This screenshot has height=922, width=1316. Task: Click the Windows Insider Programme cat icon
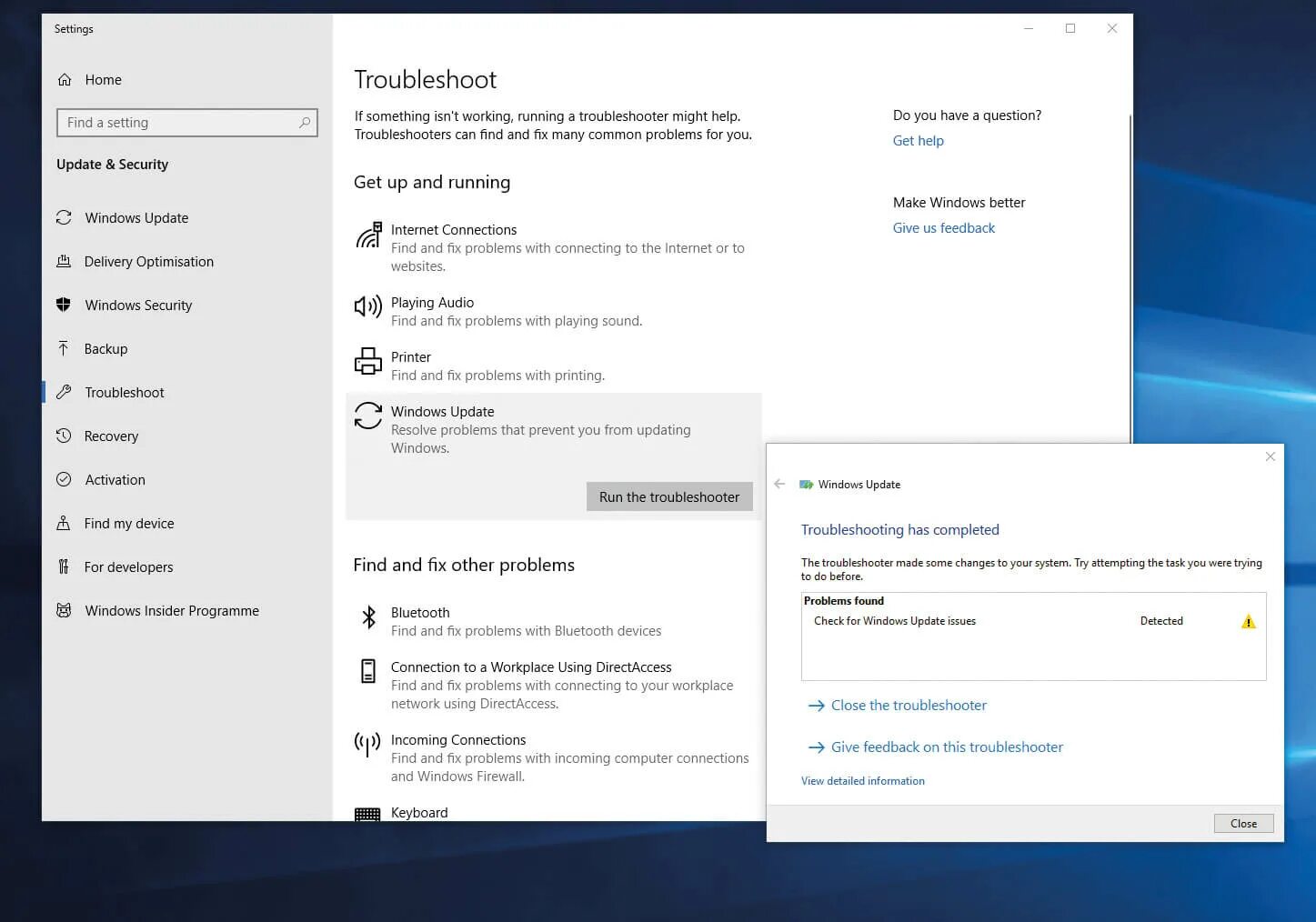(64, 611)
